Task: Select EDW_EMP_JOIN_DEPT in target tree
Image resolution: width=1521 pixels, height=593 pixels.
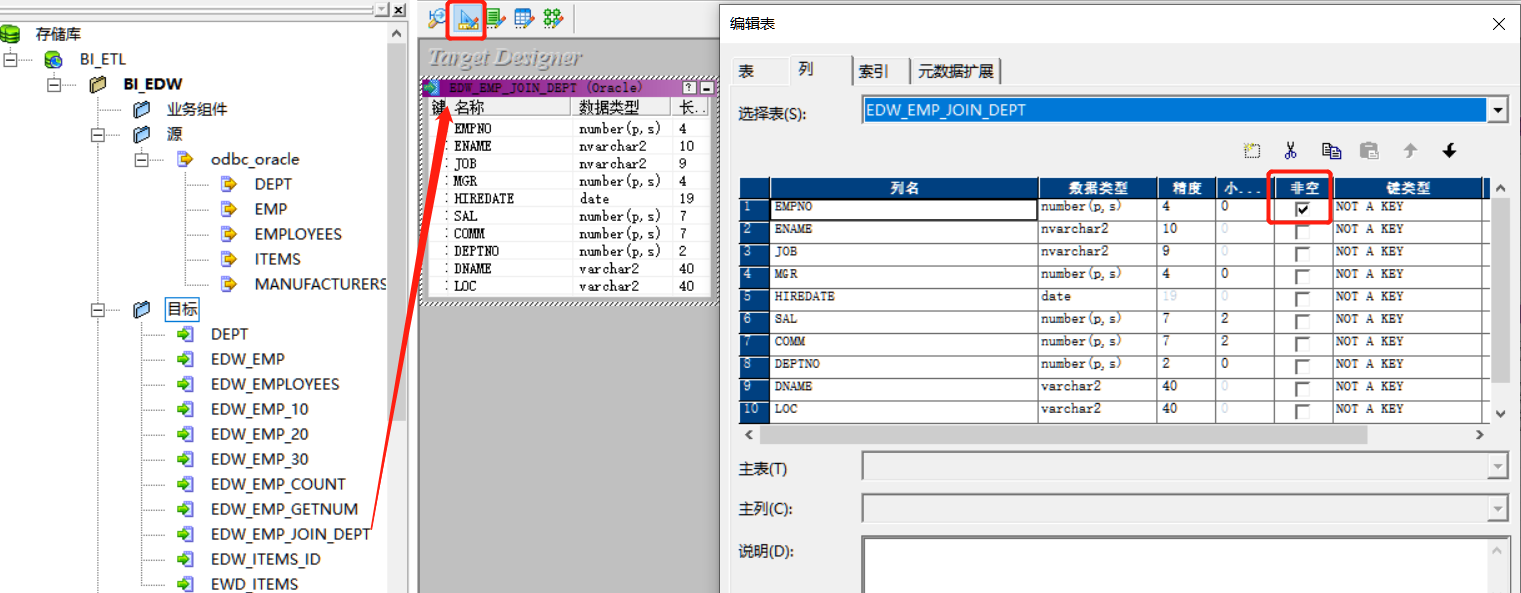Action: [x=290, y=534]
